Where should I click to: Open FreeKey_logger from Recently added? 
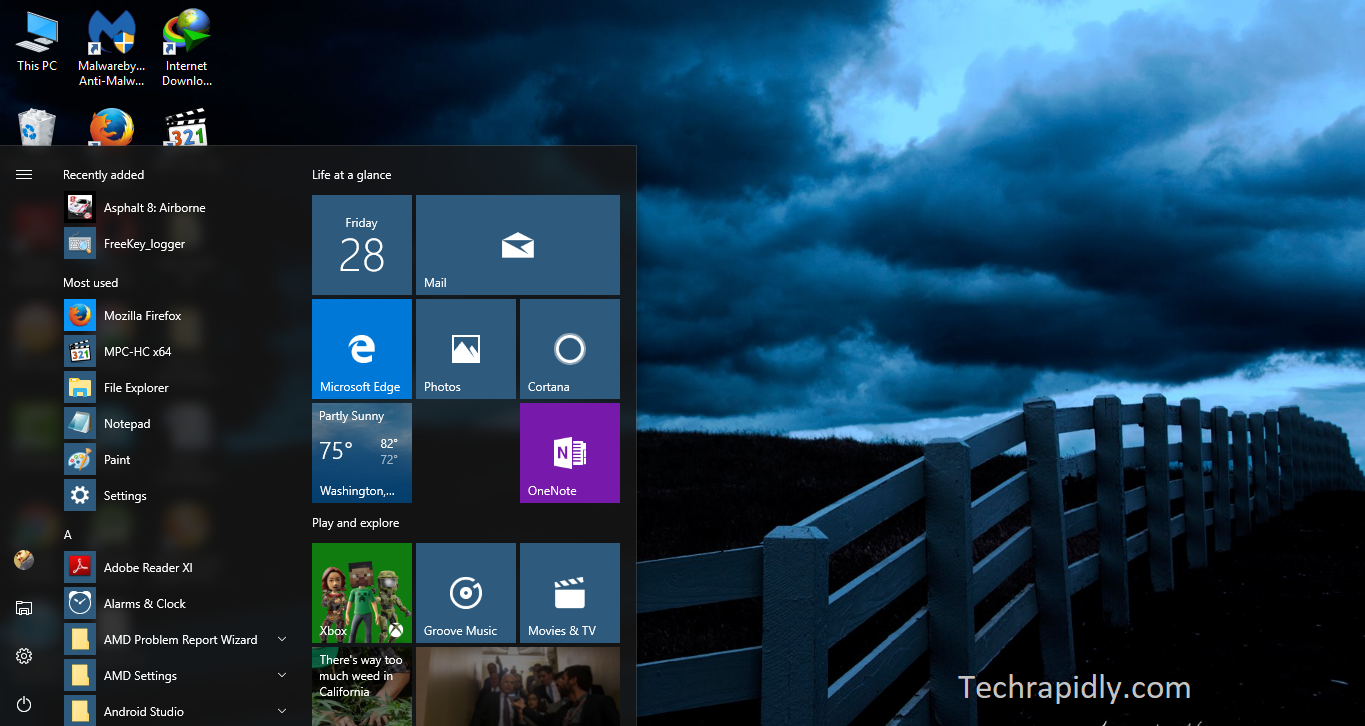pos(176,244)
